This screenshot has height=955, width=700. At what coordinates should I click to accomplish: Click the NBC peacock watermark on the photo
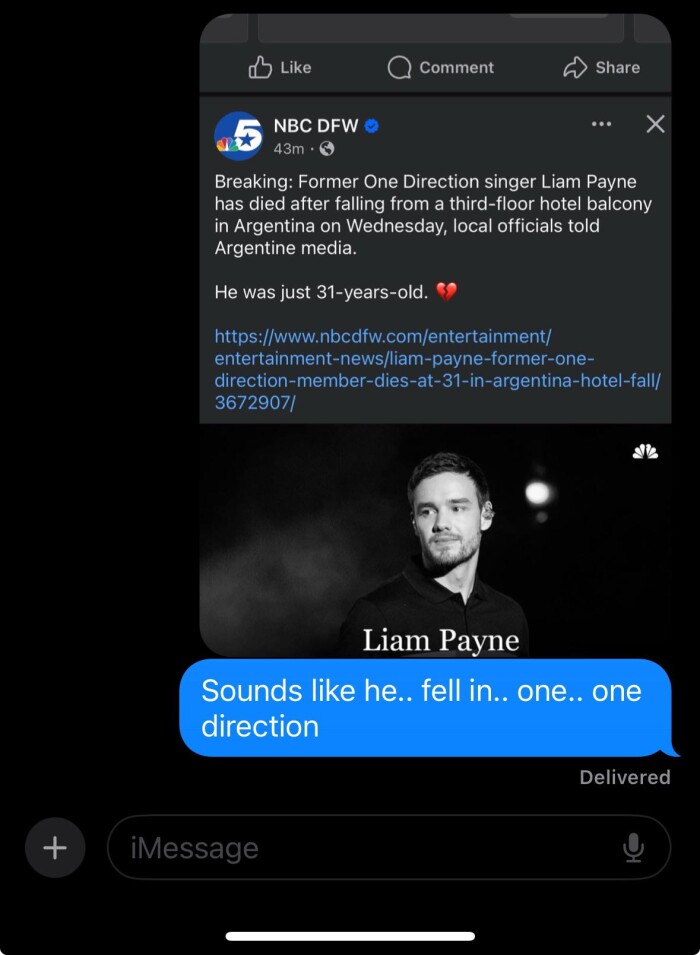click(x=645, y=452)
